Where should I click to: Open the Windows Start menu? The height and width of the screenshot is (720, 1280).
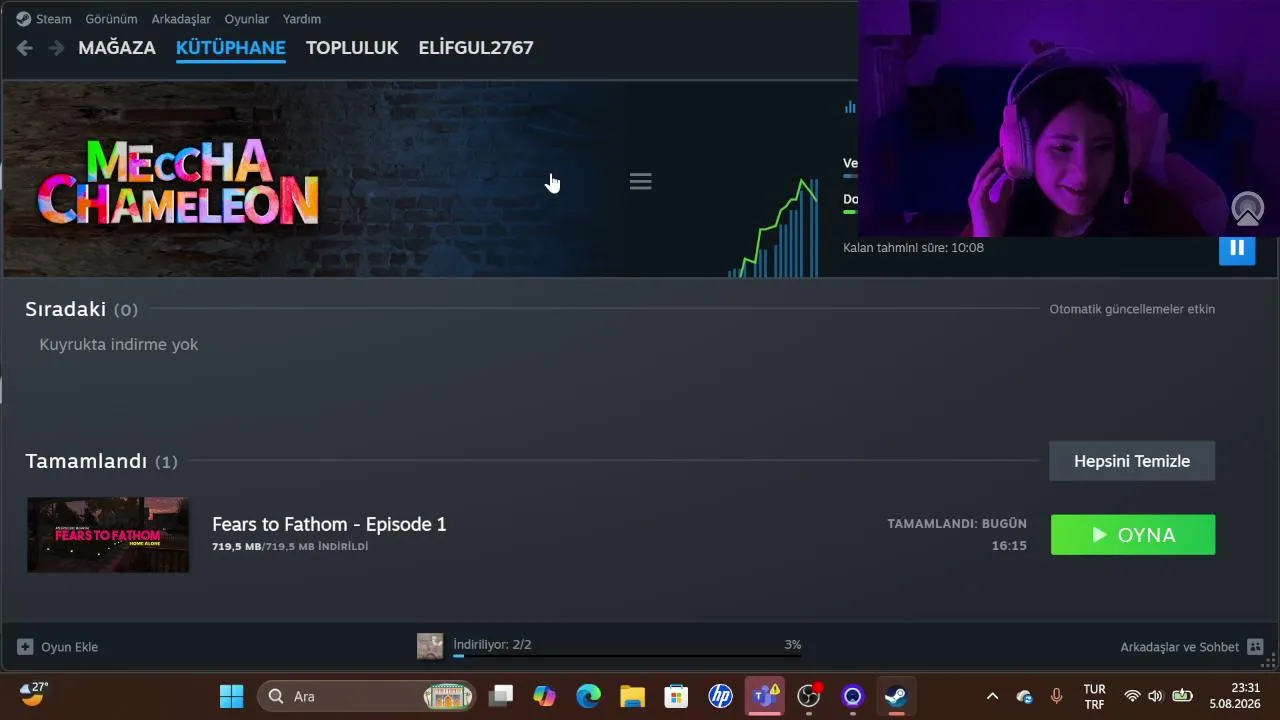click(x=232, y=696)
